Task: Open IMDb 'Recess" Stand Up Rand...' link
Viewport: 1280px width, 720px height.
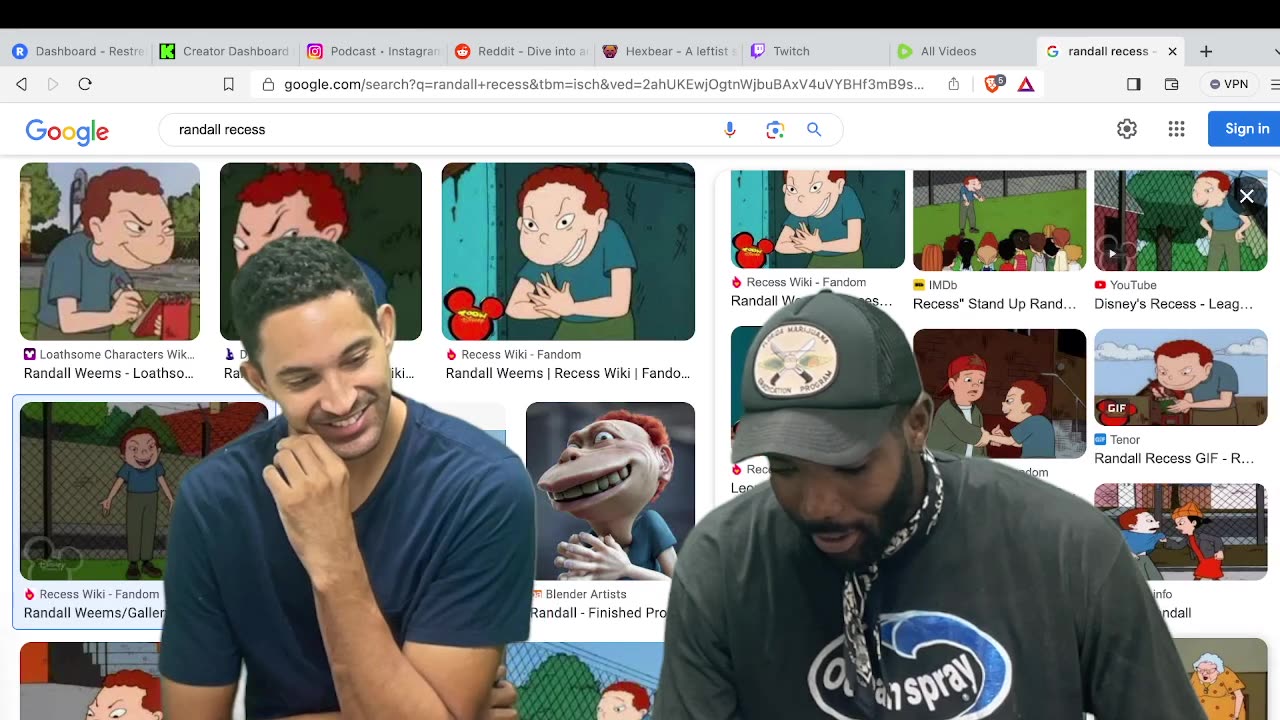Action: point(995,304)
